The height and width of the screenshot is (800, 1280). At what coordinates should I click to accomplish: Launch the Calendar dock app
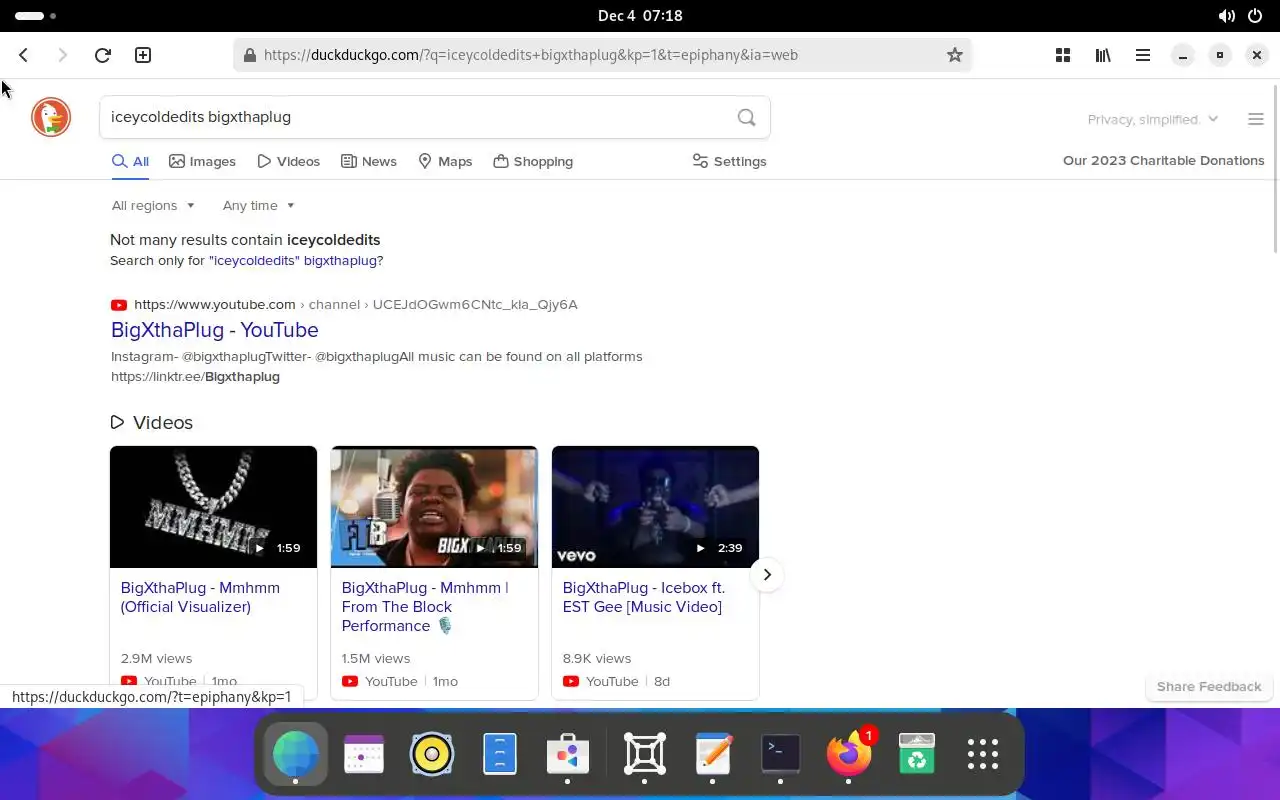tap(364, 754)
